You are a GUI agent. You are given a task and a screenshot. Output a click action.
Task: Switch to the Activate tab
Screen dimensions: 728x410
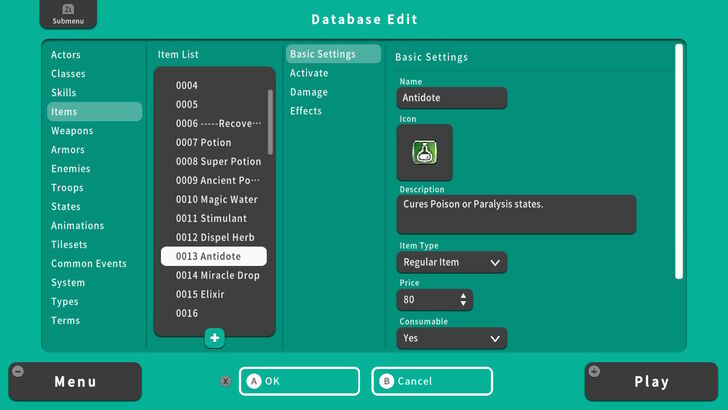[309, 73]
